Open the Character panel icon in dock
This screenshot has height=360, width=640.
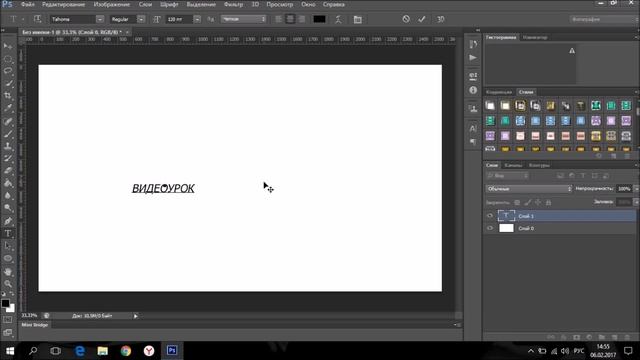pos(473,128)
